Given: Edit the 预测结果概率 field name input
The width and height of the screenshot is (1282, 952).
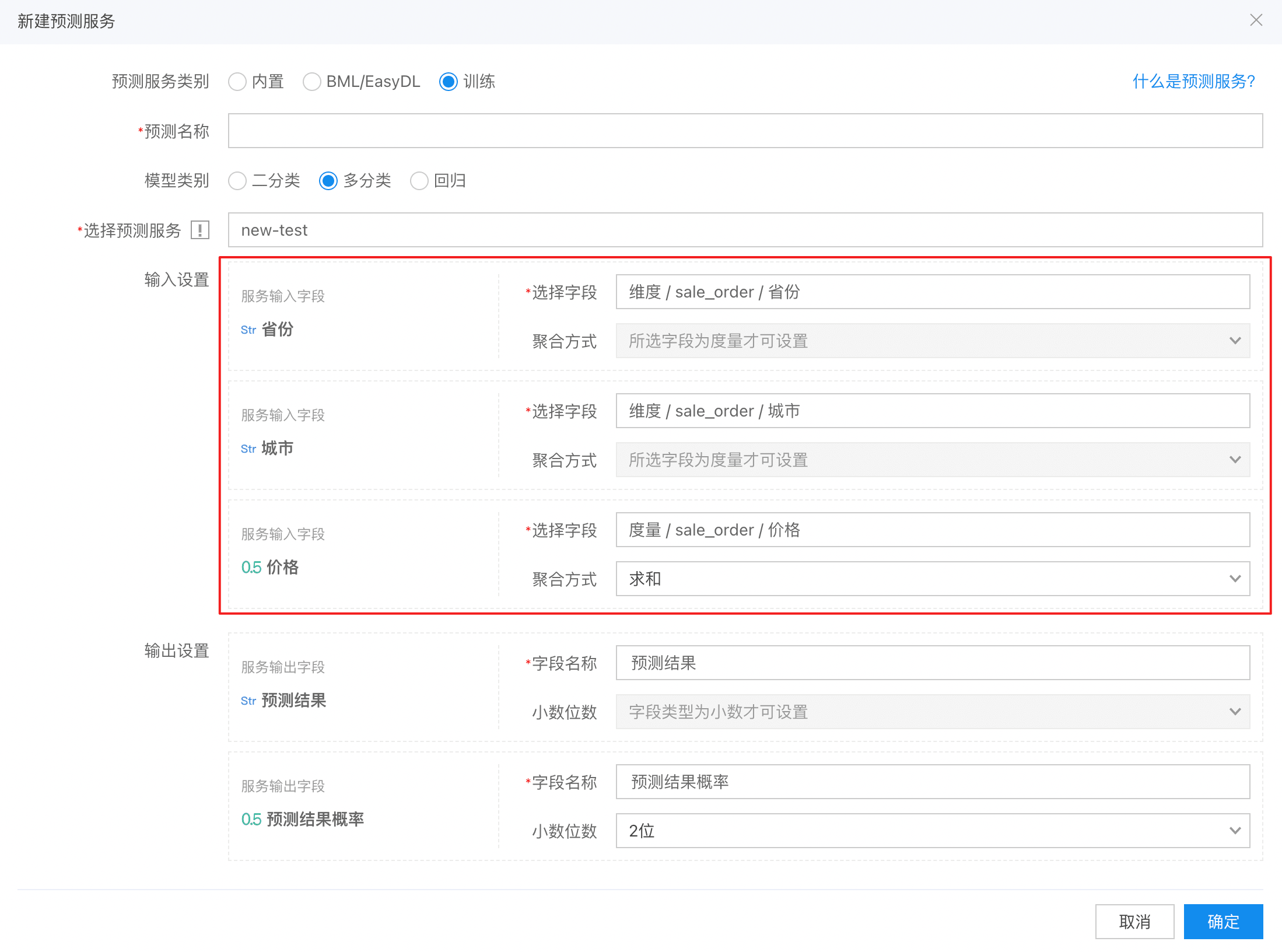Looking at the screenshot, I should [x=933, y=782].
